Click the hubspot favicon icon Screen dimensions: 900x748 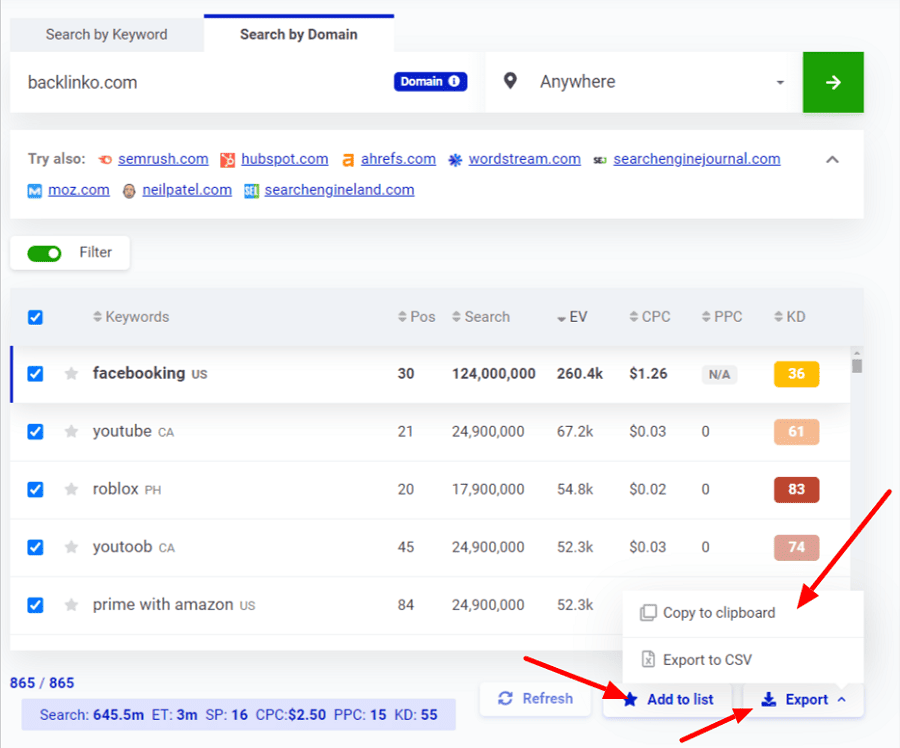tap(228, 160)
